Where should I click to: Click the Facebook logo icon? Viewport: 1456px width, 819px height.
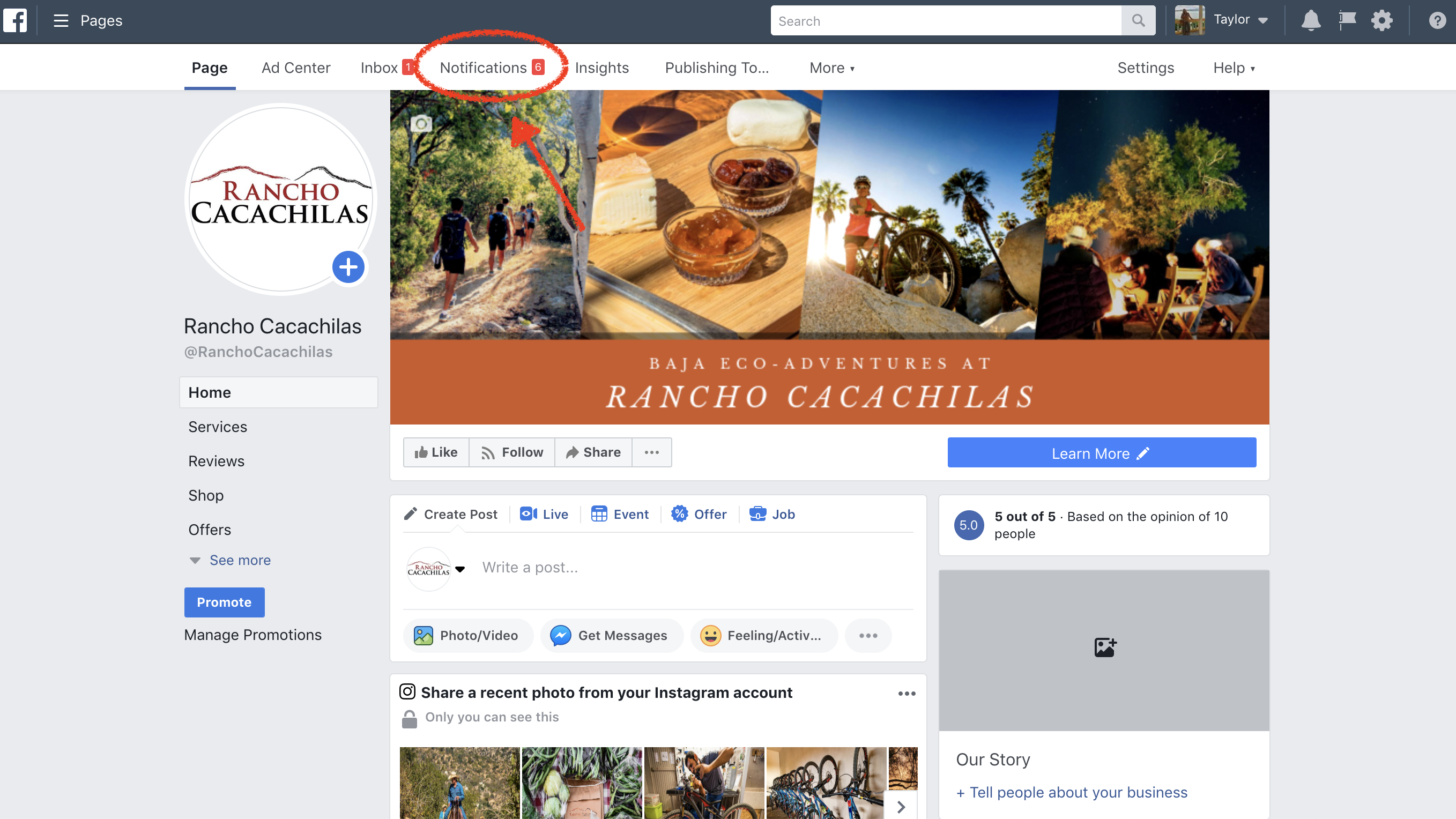point(15,21)
